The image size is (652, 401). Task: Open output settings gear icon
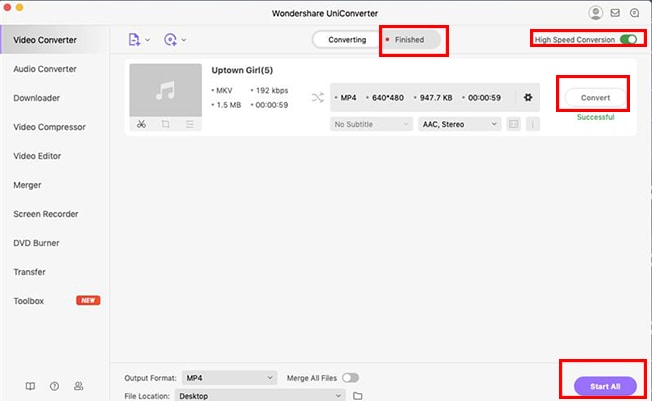(528, 97)
